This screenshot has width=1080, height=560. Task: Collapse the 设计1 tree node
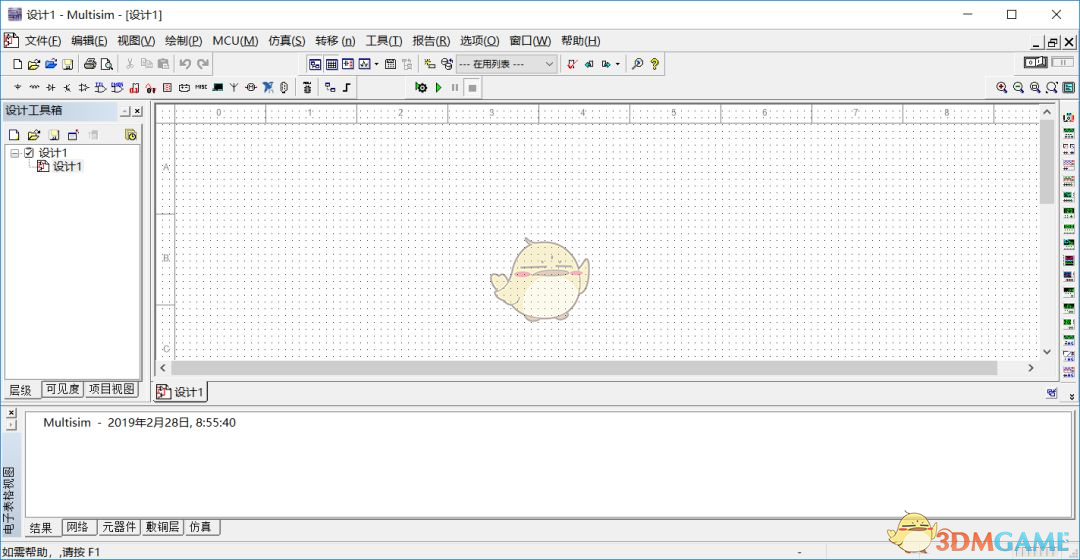coord(14,153)
